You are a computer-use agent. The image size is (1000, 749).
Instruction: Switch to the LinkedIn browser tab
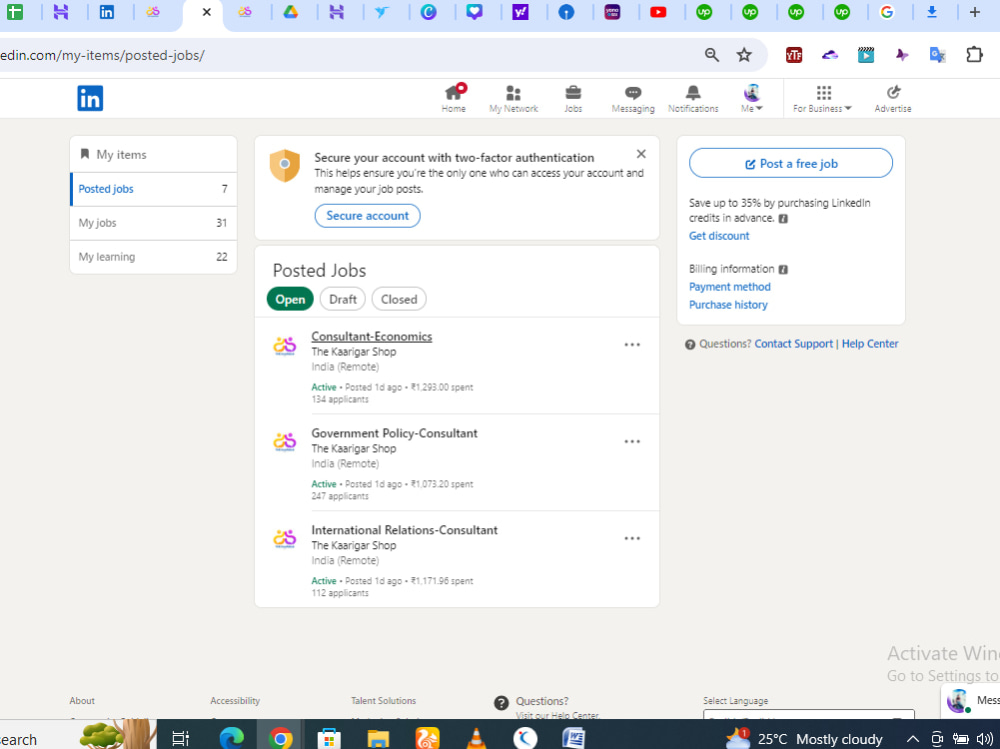(107, 12)
